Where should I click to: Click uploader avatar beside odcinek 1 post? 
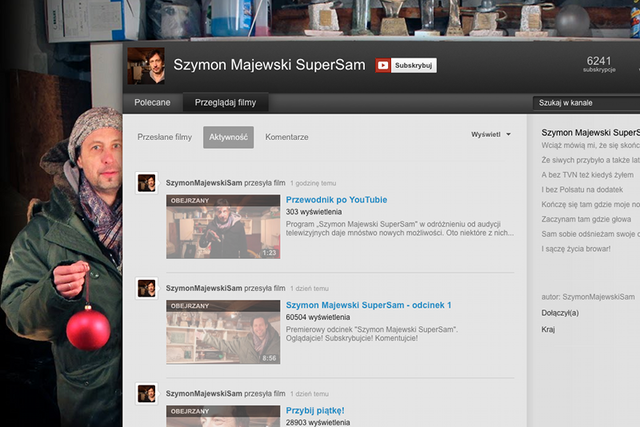[147, 288]
